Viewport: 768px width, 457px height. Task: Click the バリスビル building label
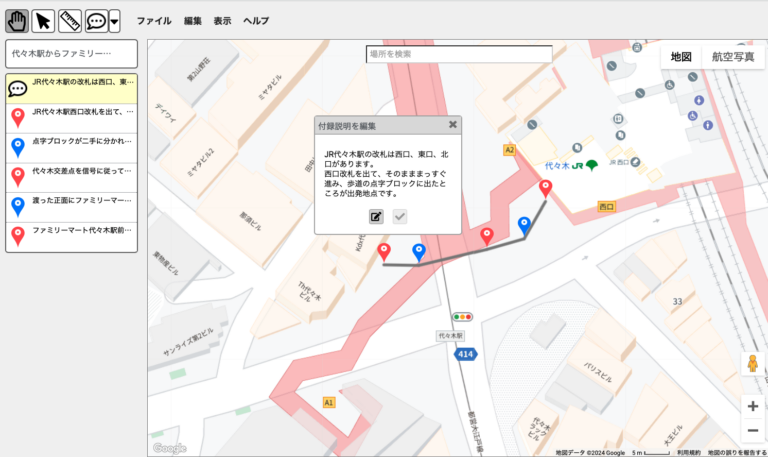click(x=598, y=372)
